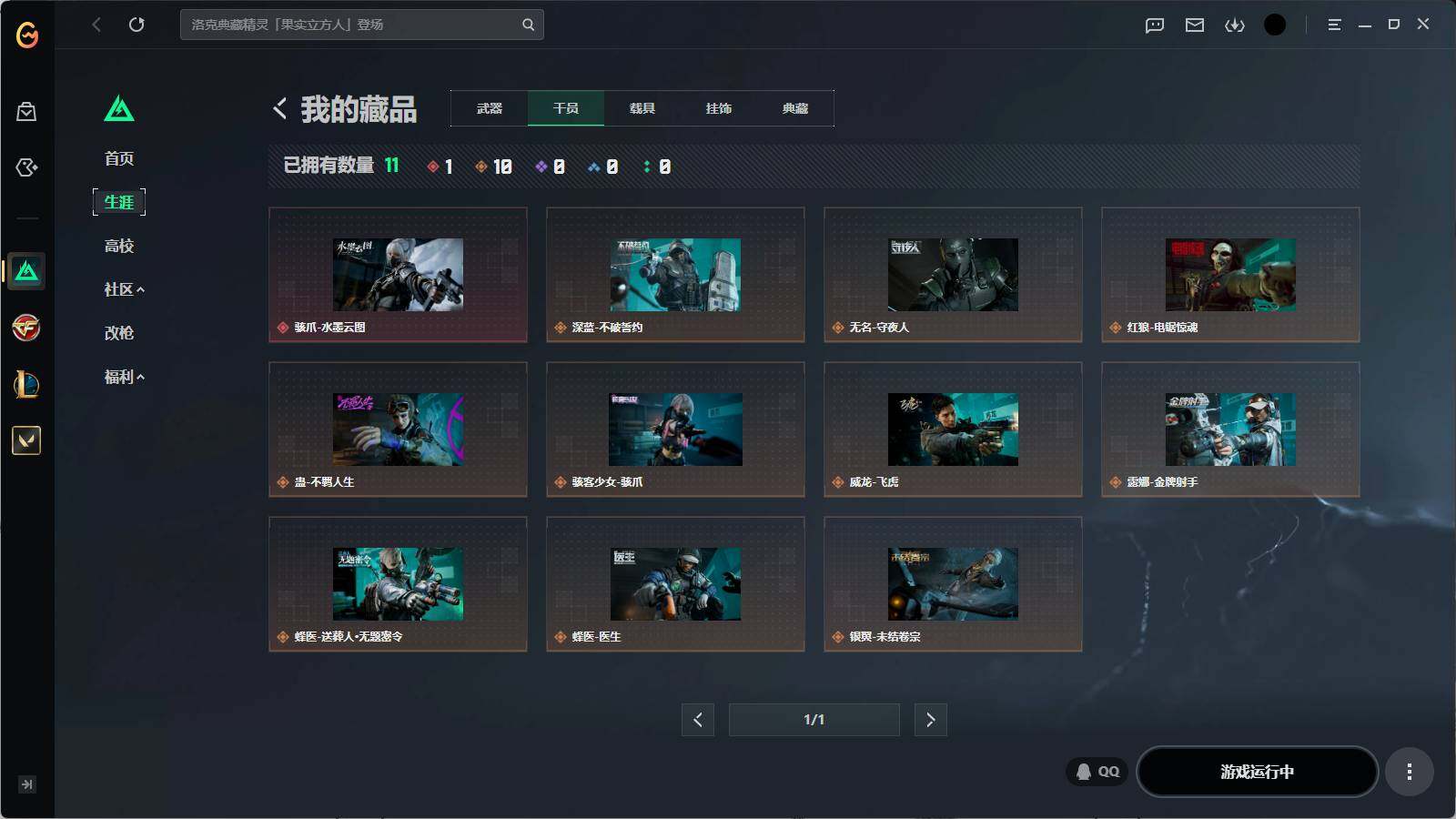Go to 首页 in side menu
Viewport: 1456px width, 819px height.
tap(119, 158)
